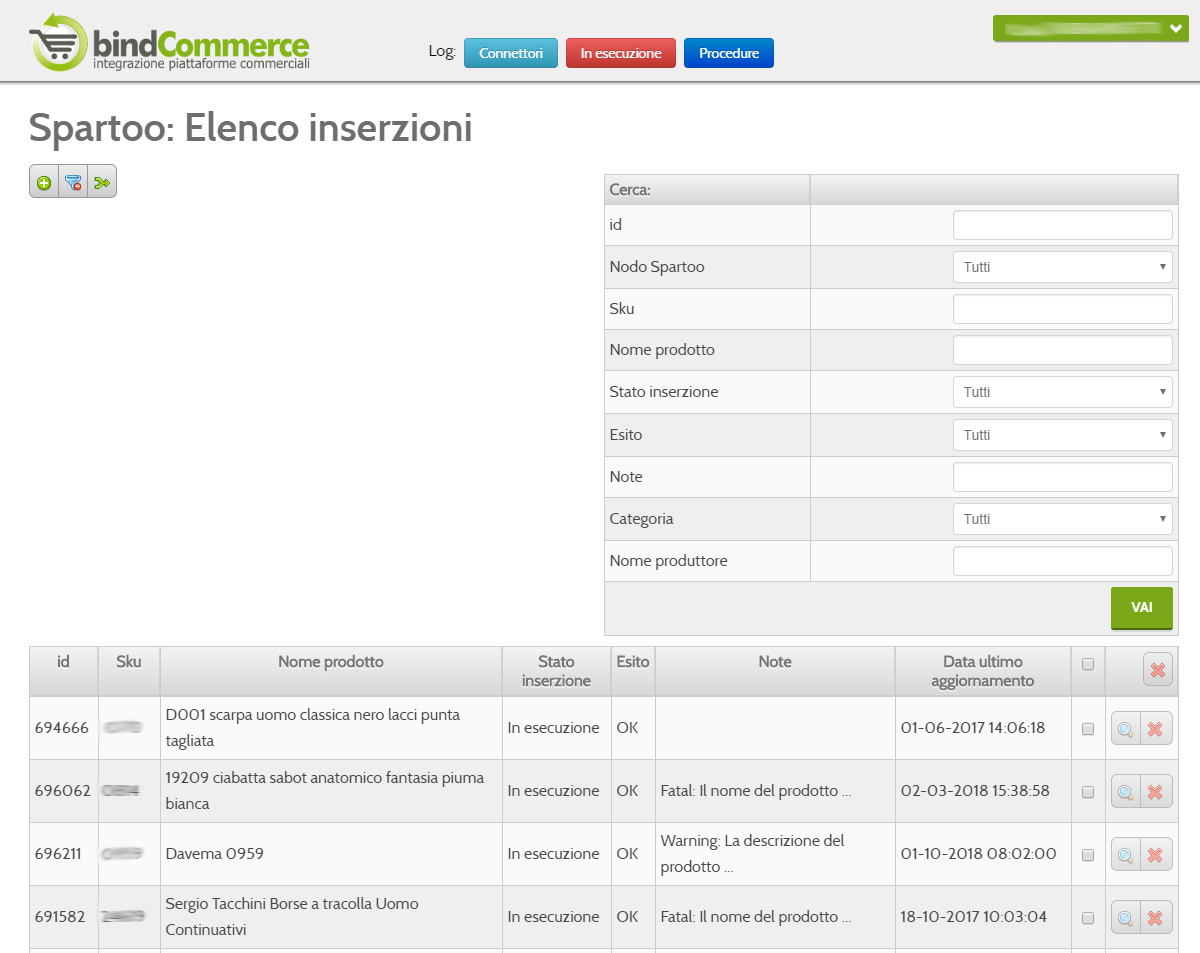Open the Nodo Spartoo dropdown

(1062, 267)
